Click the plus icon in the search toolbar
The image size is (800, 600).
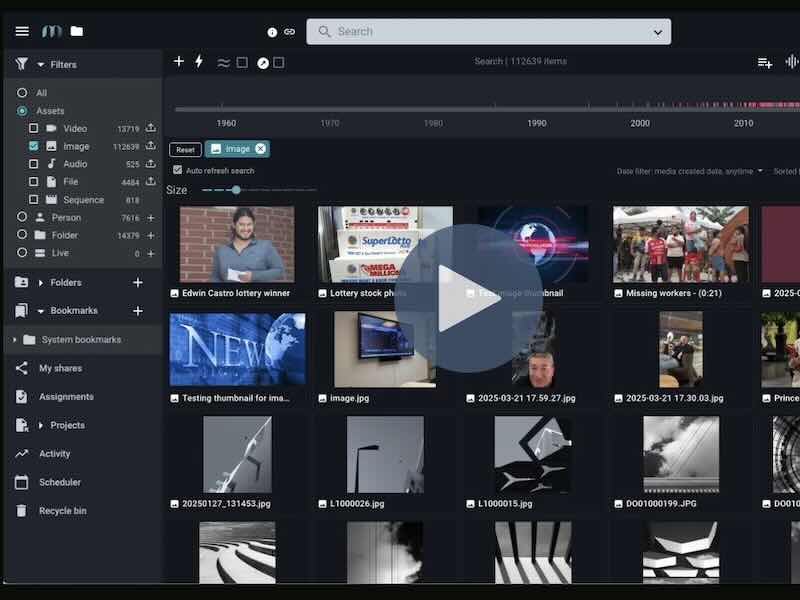tap(179, 62)
